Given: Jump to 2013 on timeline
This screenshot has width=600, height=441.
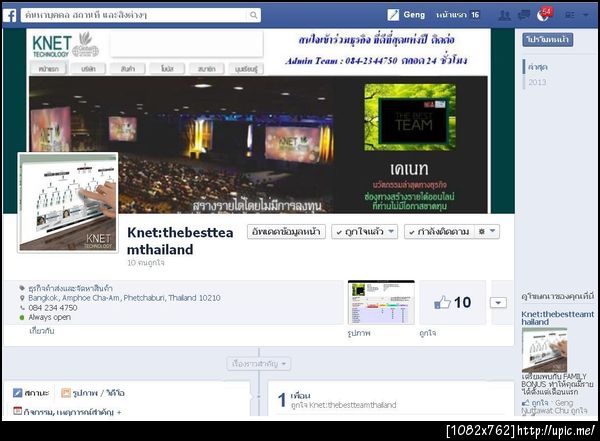Looking at the screenshot, I should click(x=537, y=82).
